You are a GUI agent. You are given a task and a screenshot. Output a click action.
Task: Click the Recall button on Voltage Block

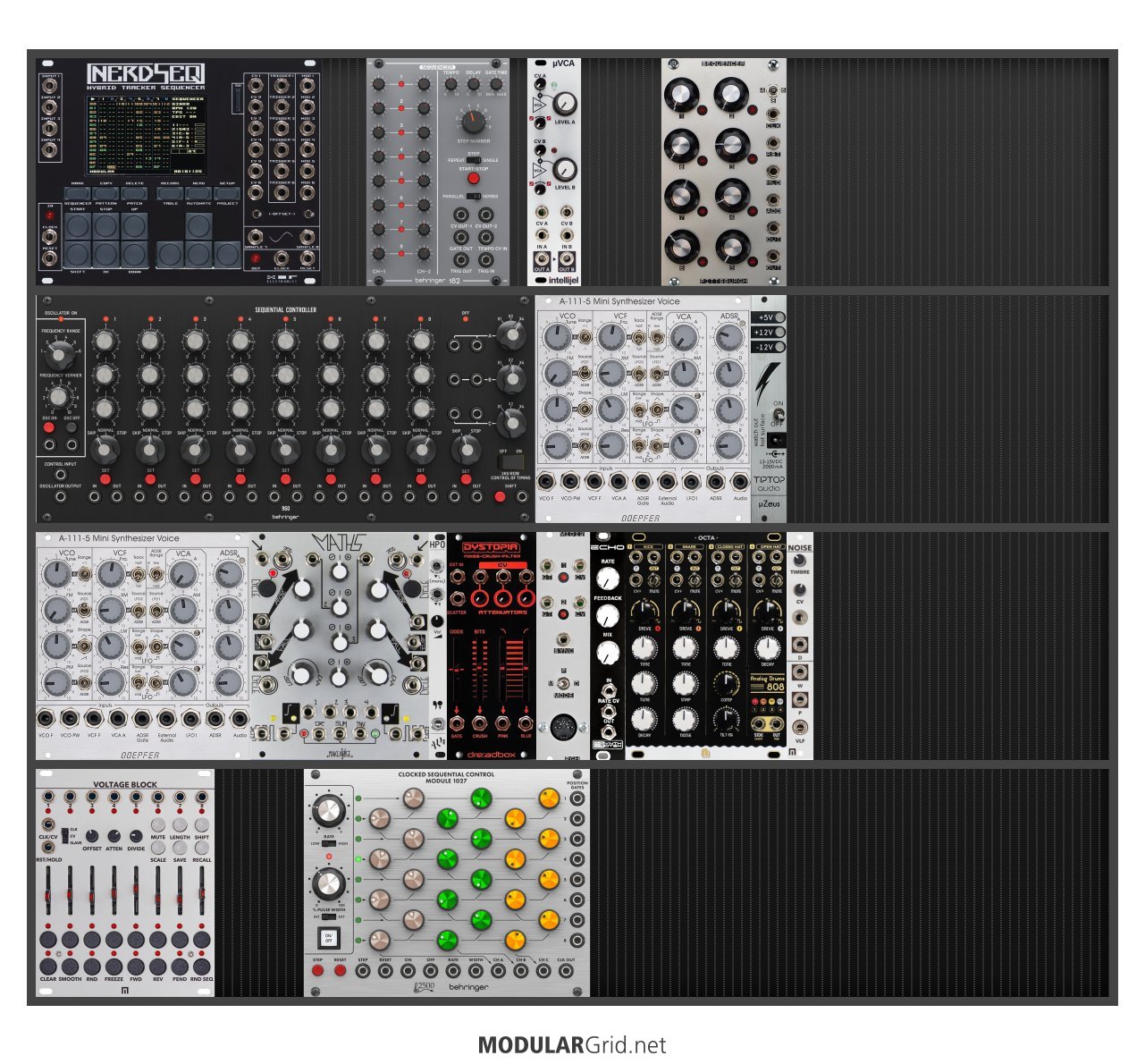click(x=202, y=848)
